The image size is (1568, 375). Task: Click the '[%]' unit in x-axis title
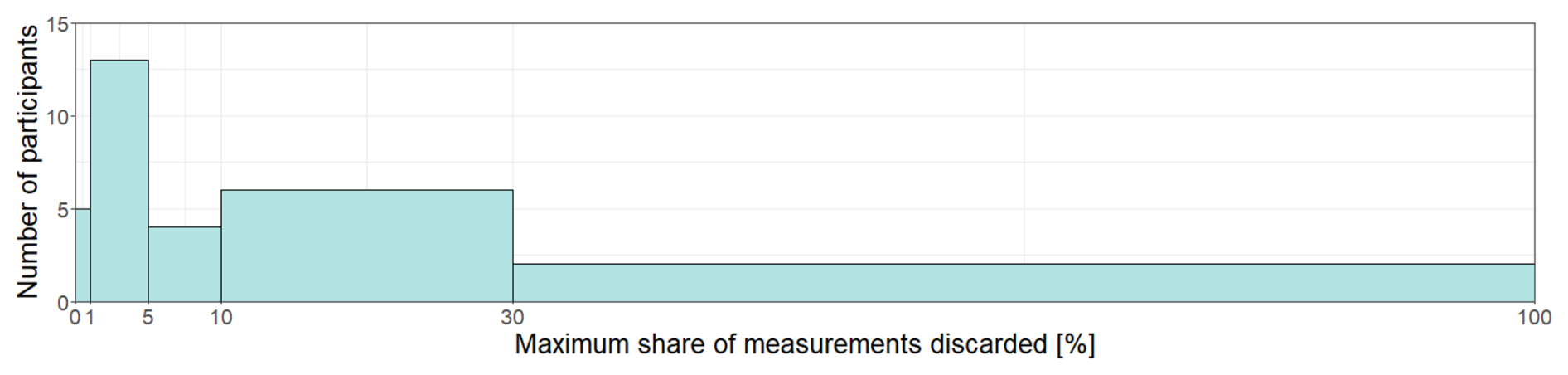click(x=1075, y=344)
